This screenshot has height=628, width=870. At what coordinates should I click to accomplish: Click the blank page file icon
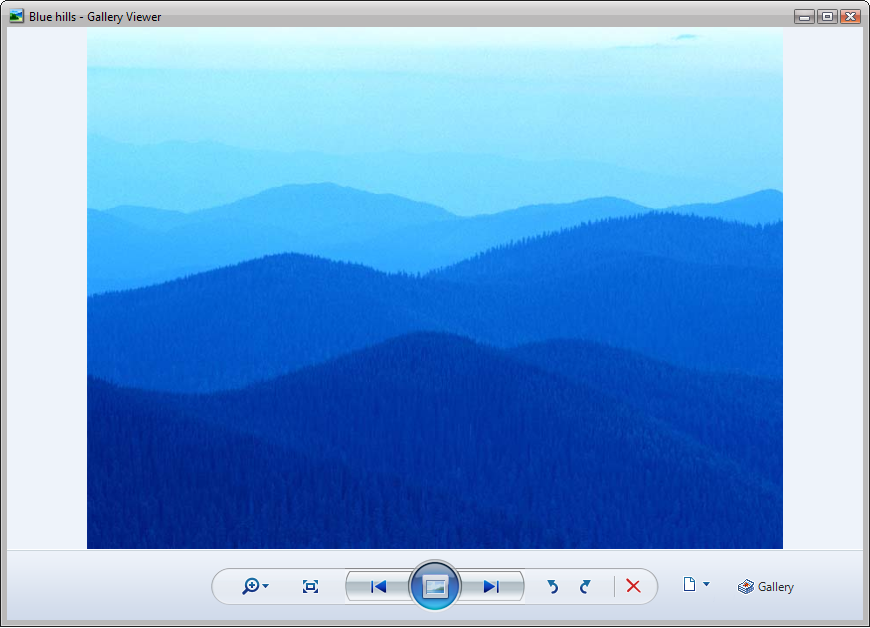[x=689, y=584]
